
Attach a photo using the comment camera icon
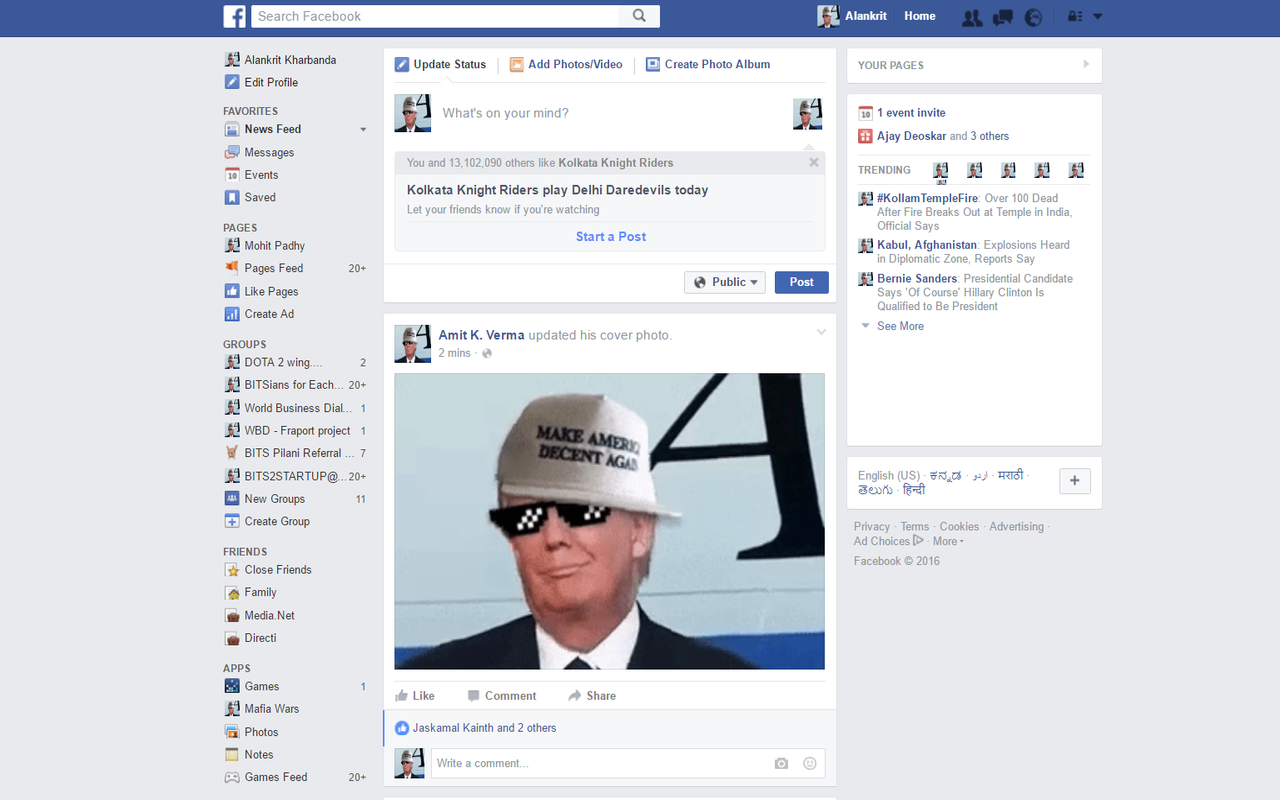(781, 763)
